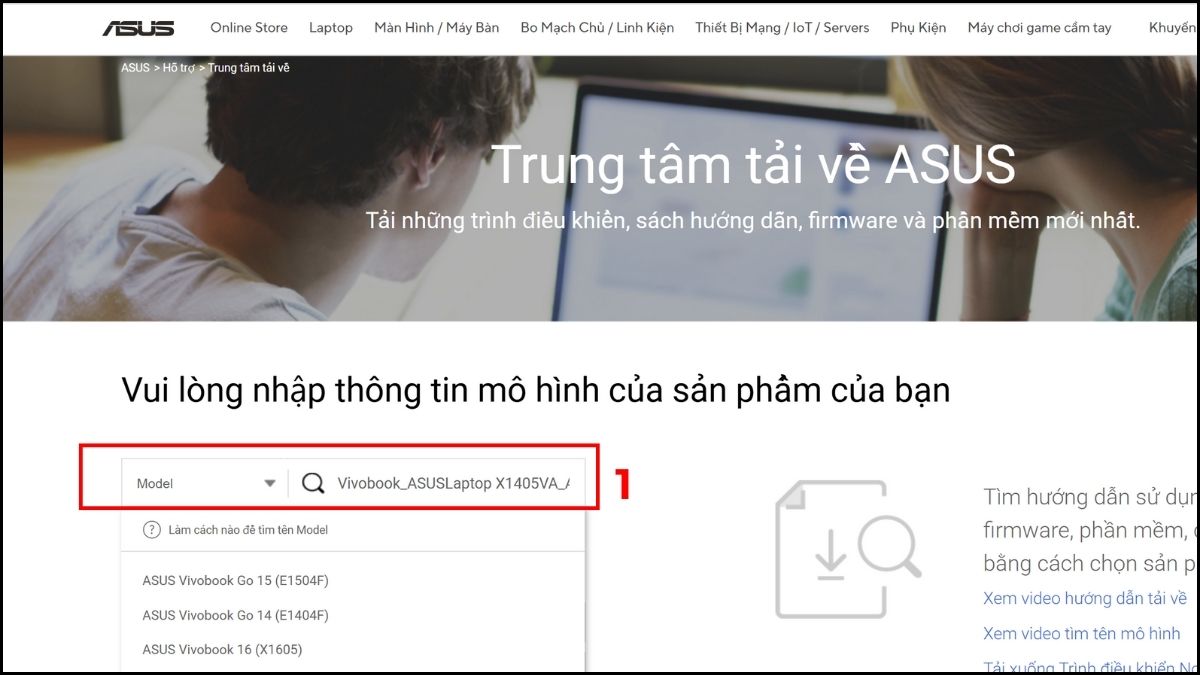Image resolution: width=1200 pixels, height=675 pixels.
Task: Click the magnifying glass search icon
Action: (313, 483)
